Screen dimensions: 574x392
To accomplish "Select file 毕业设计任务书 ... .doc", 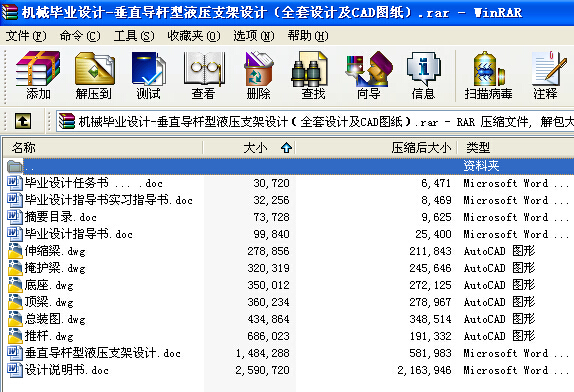I will point(94,183).
